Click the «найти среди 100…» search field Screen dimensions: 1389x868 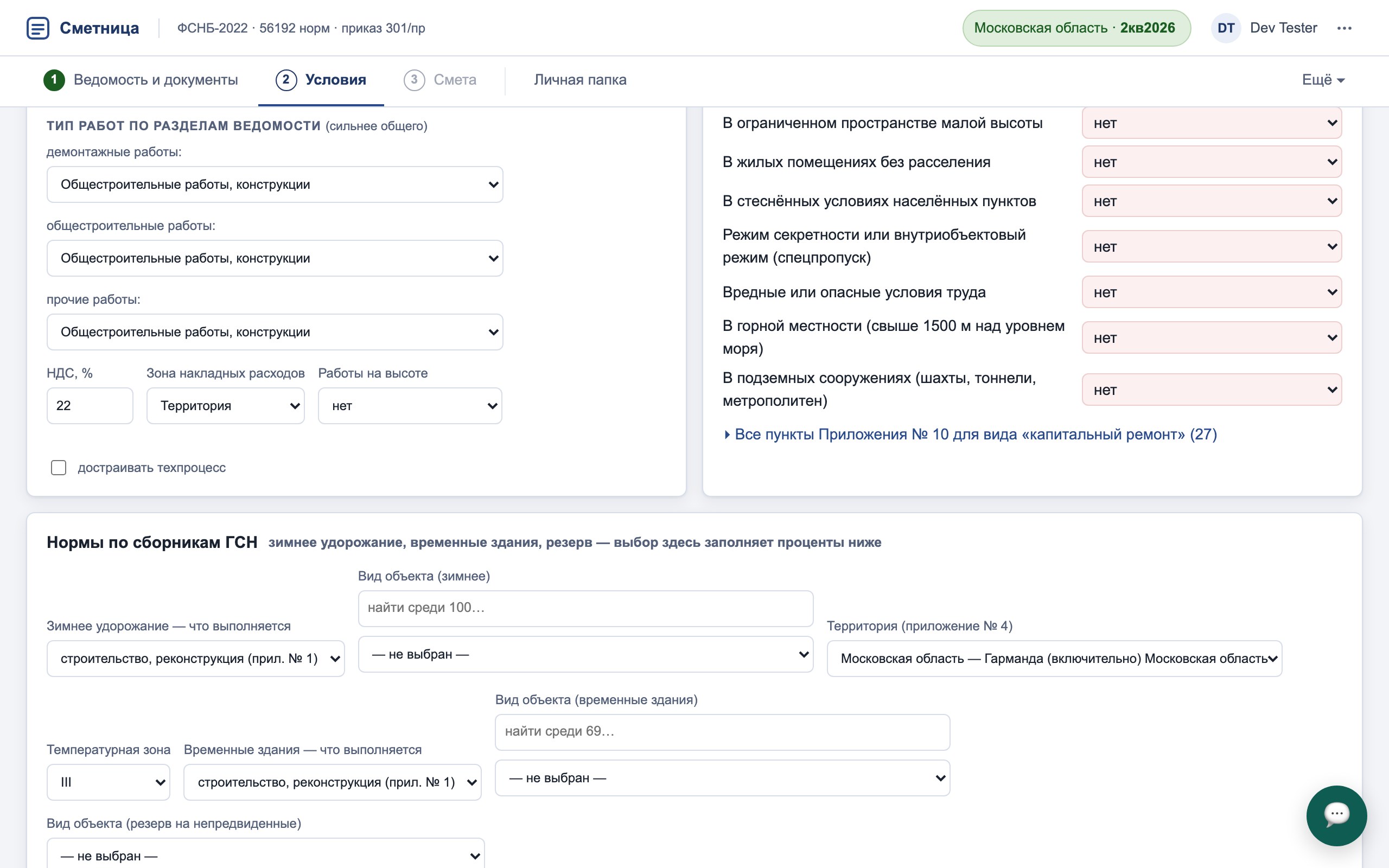pos(585,608)
